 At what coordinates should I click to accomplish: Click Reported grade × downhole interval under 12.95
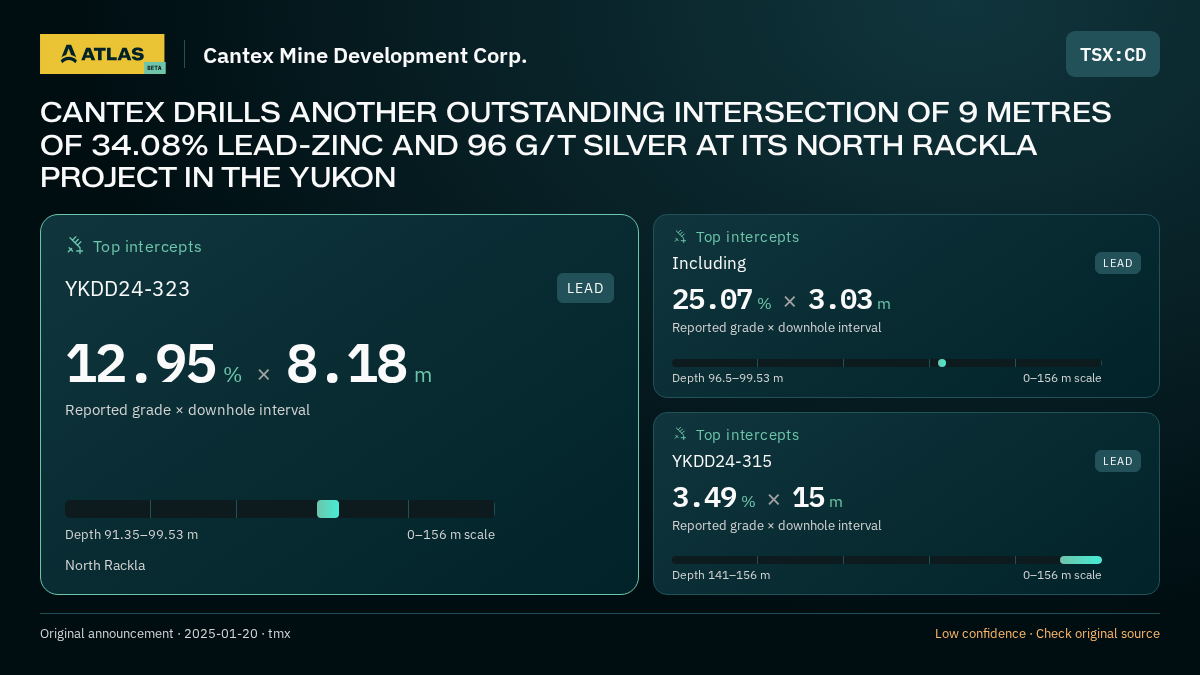click(187, 410)
